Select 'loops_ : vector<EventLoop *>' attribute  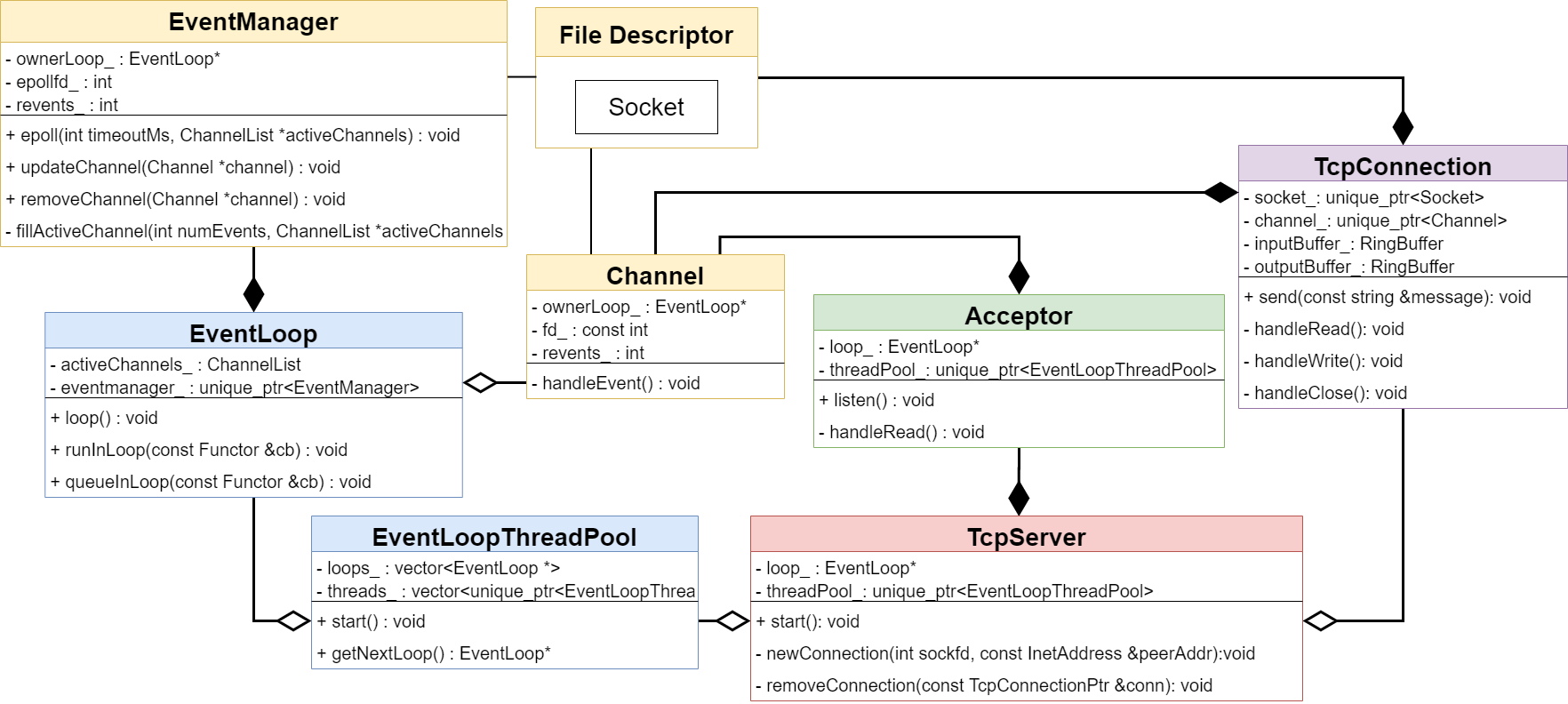(438, 569)
